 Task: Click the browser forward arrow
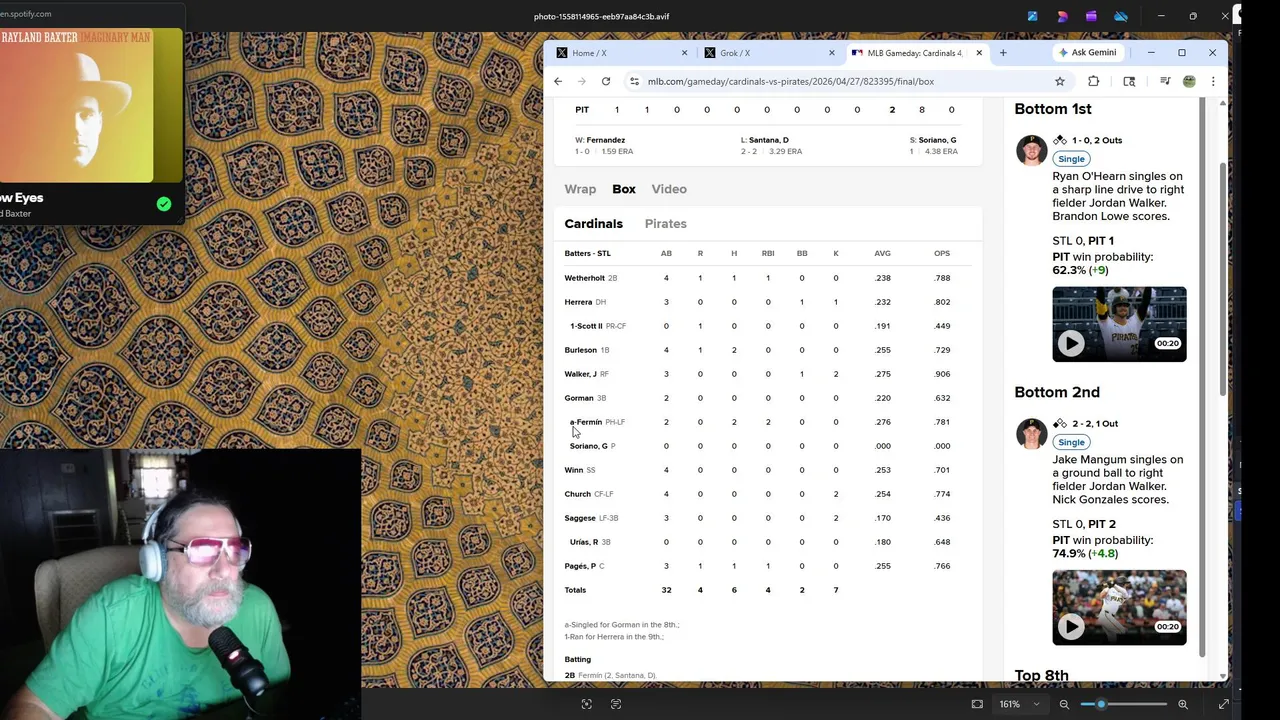click(582, 82)
